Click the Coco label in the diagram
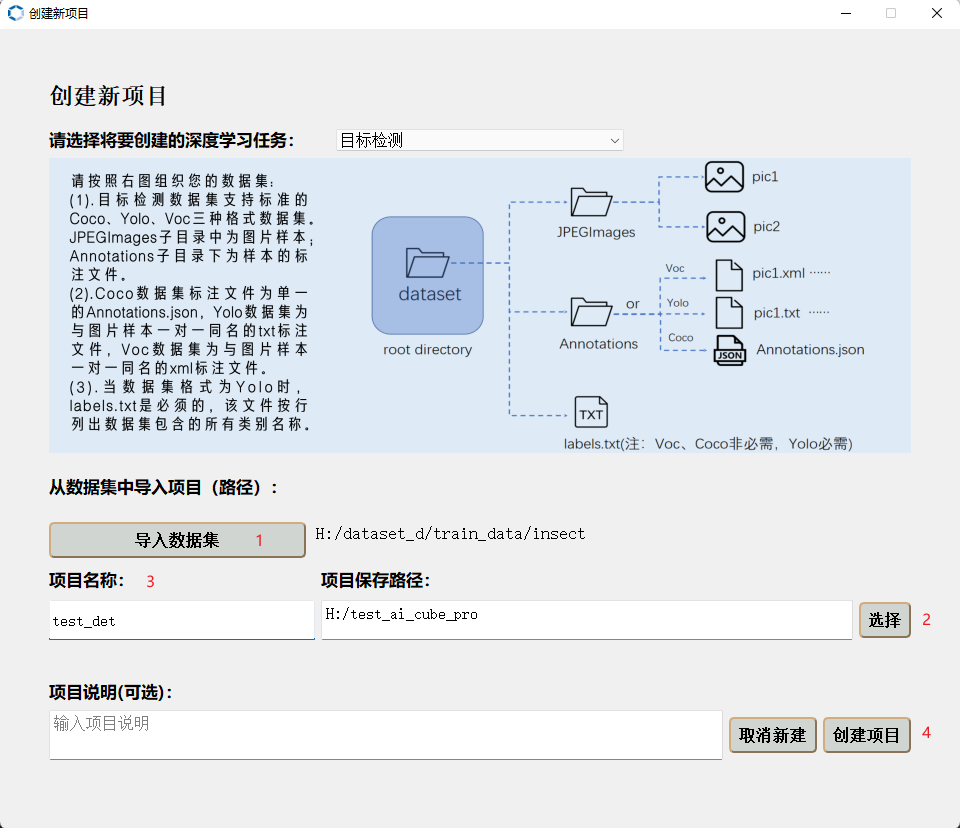The image size is (960, 828). [680, 337]
